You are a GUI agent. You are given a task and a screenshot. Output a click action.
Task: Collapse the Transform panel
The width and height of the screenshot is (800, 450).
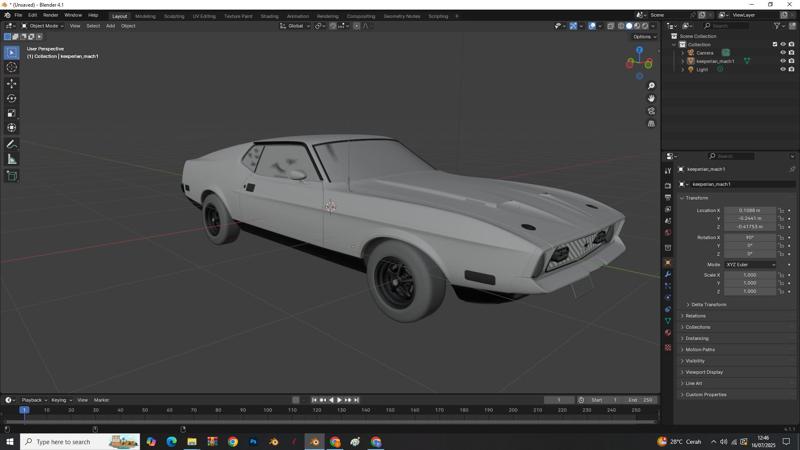pos(696,198)
